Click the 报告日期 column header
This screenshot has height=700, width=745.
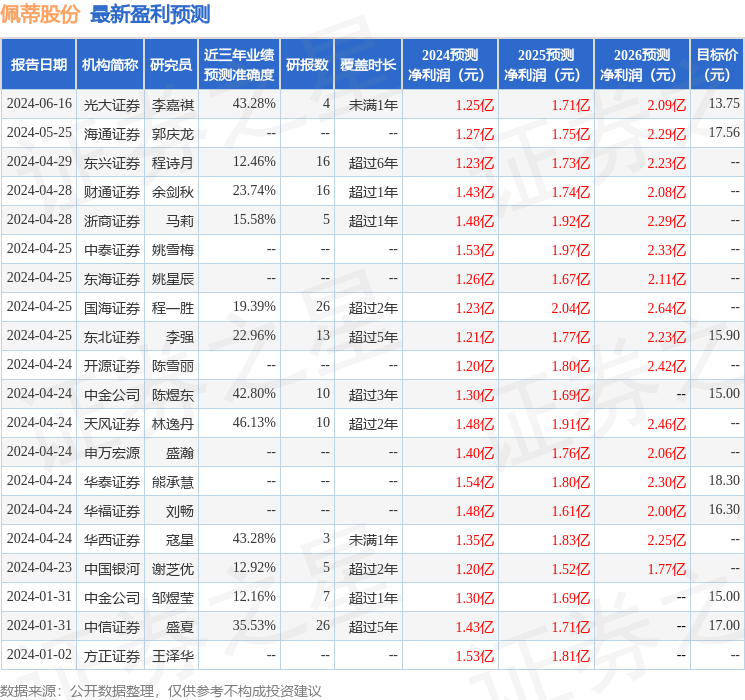click(x=38, y=65)
